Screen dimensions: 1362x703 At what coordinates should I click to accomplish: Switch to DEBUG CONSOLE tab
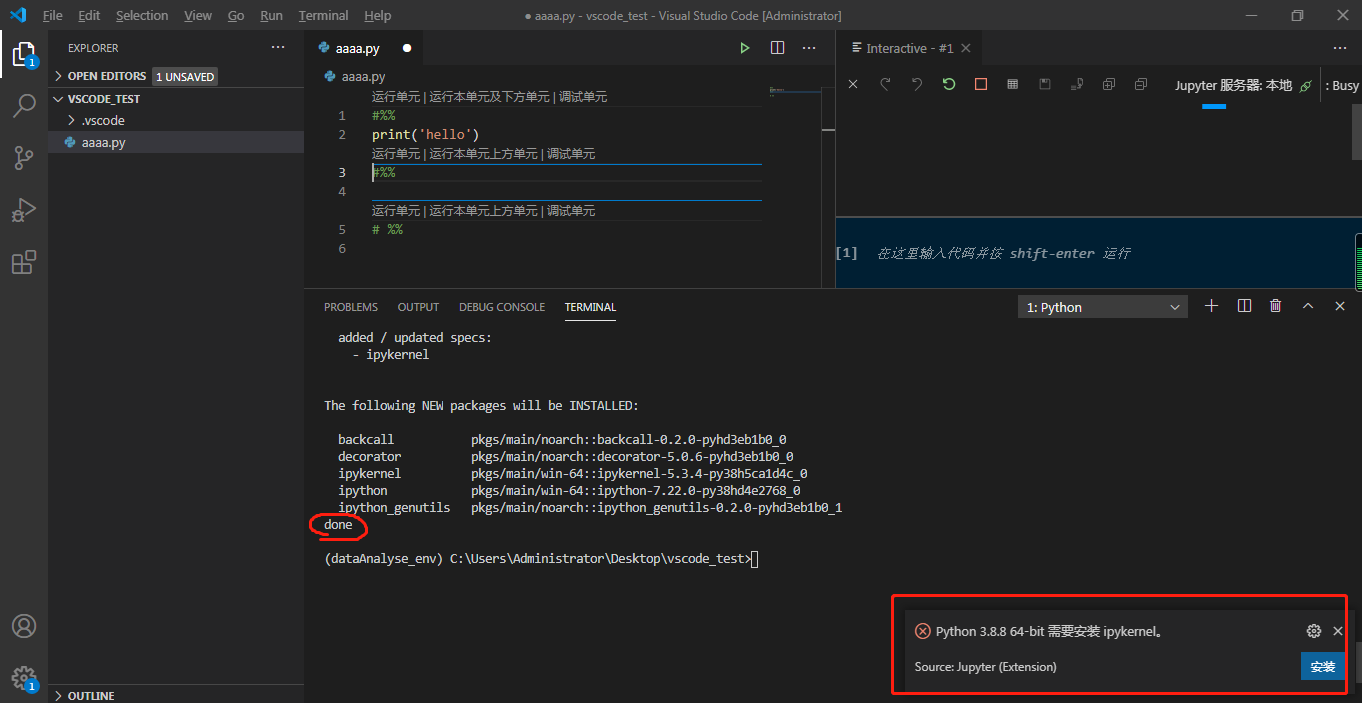pyautogui.click(x=502, y=307)
